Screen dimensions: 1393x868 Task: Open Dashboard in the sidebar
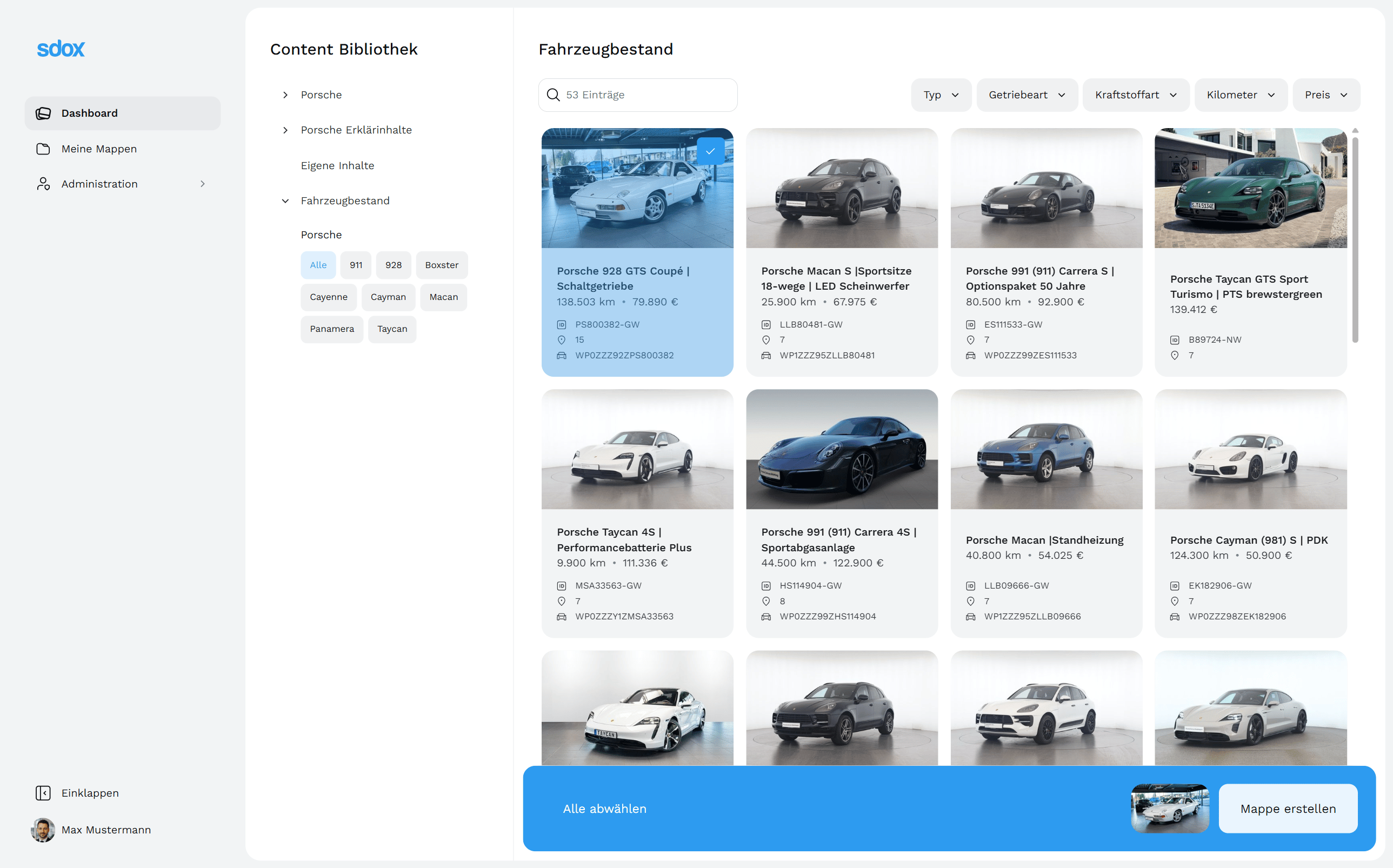coord(122,113)
